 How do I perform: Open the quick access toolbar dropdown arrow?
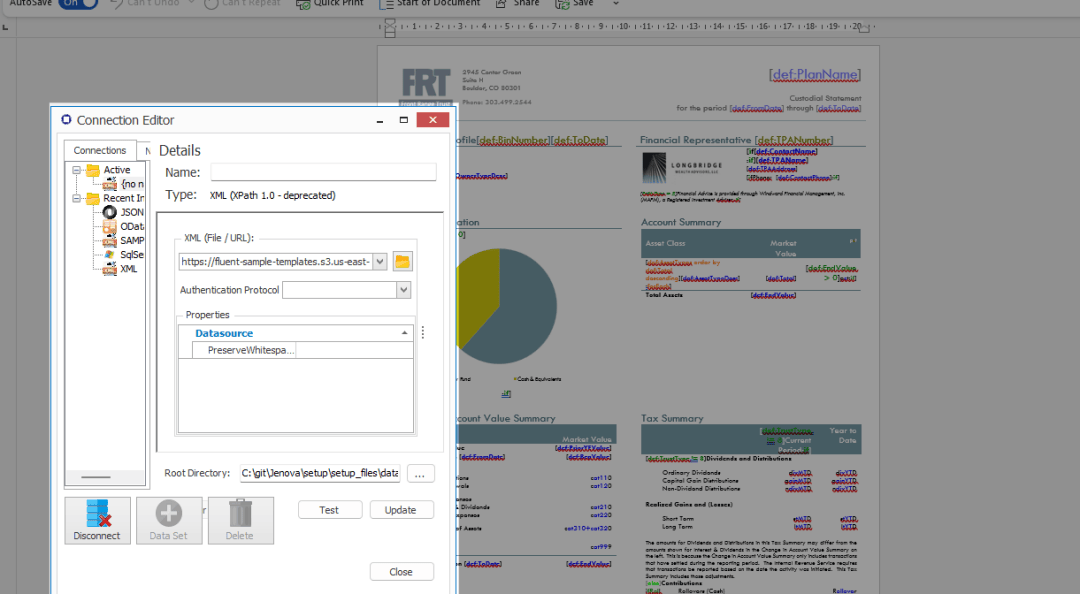click(616, 3)
